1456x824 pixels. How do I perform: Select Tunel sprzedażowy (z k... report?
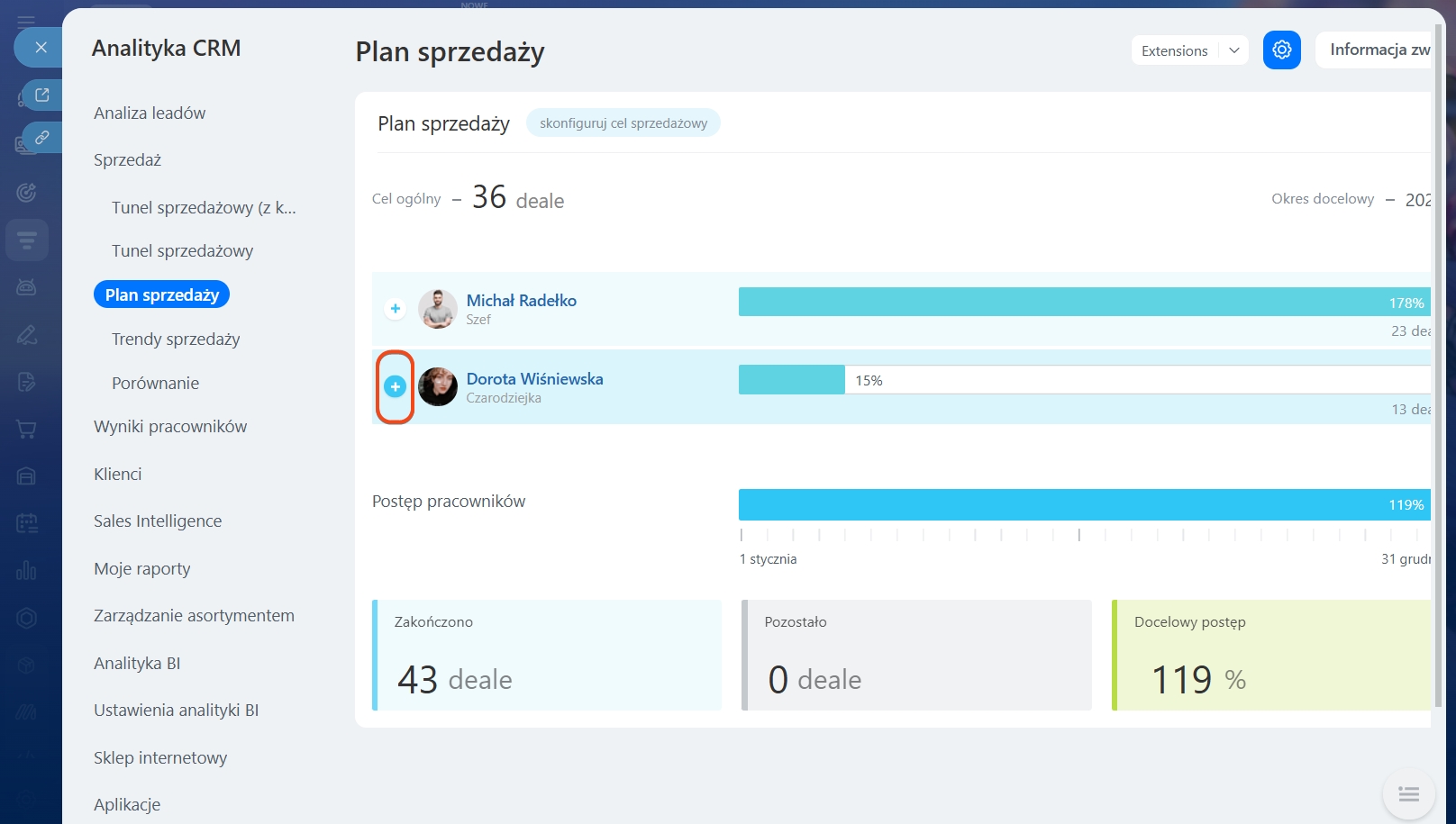(x=204, y=208)
